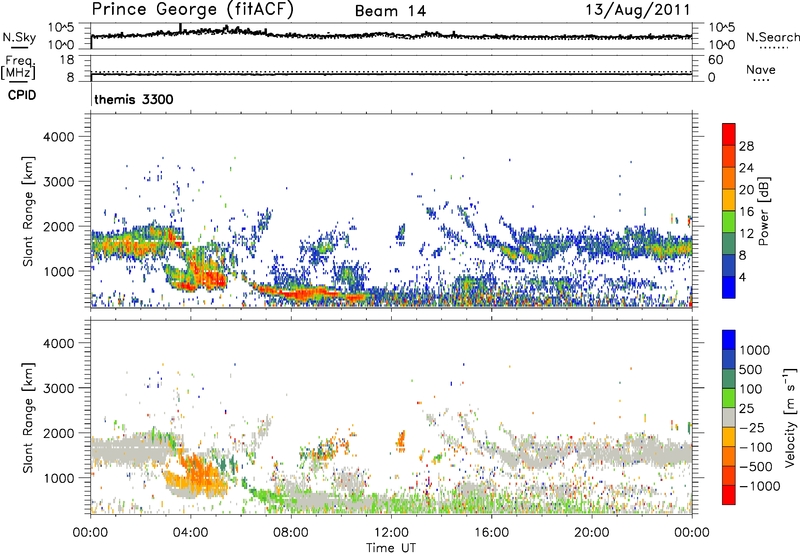Screen dimensions: 800x554
Task: Select the '28' label on power colorbar
Action: (746, 146)
